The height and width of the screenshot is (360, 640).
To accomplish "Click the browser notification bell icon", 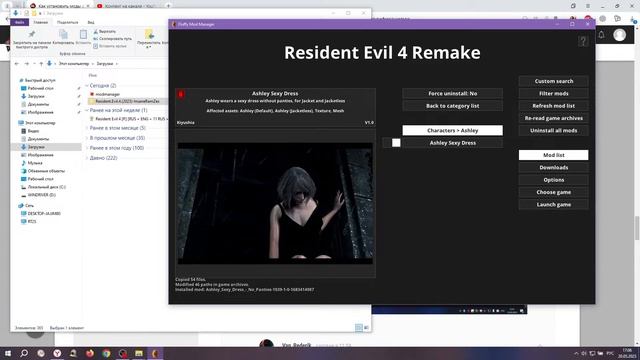I will 601,35.
